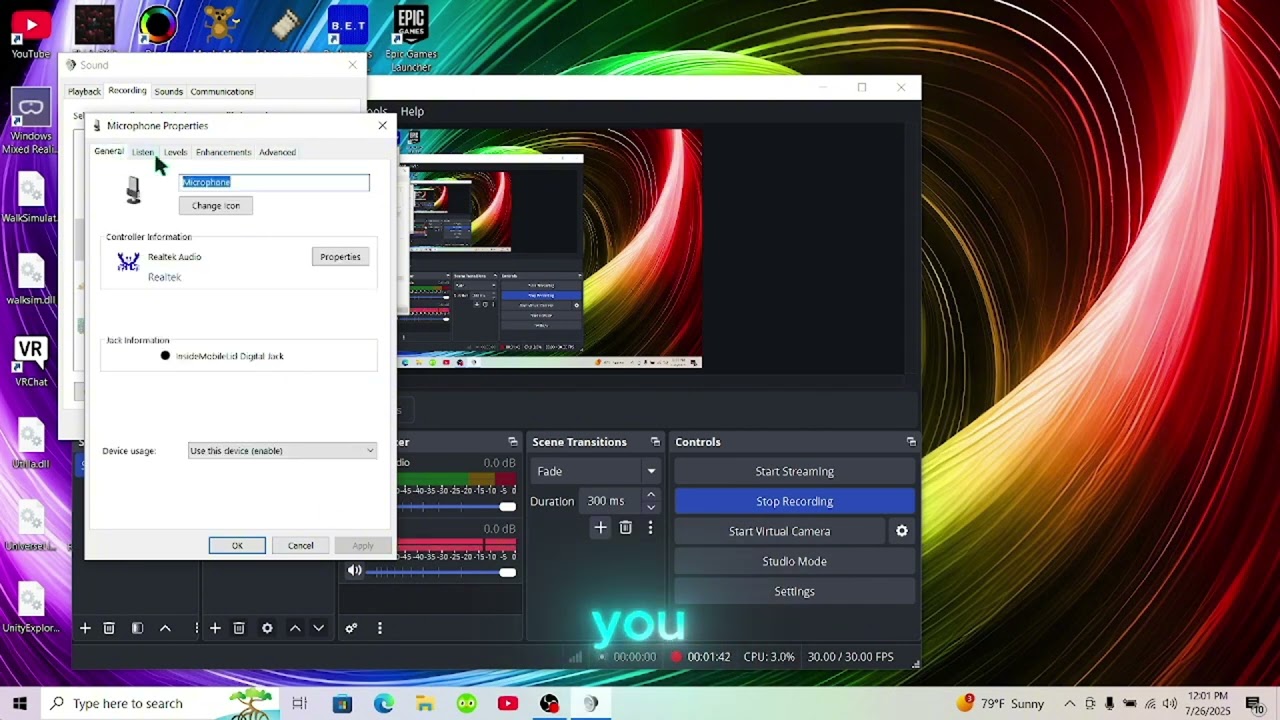Viewport: 1280px width, 720px height.
Task: Decrease transition duration with down arrow
Action: point(651,507)
